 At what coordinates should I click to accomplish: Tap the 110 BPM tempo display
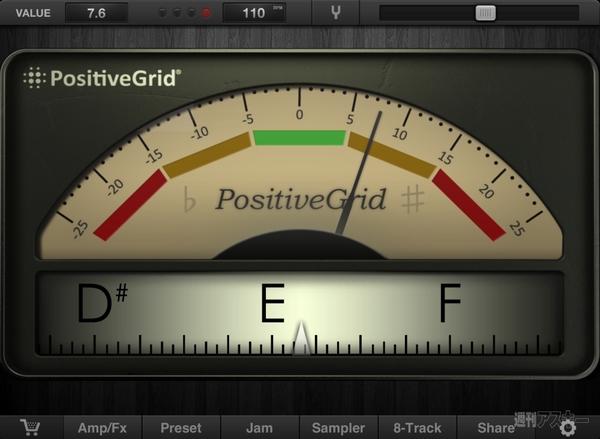point(254,13)
